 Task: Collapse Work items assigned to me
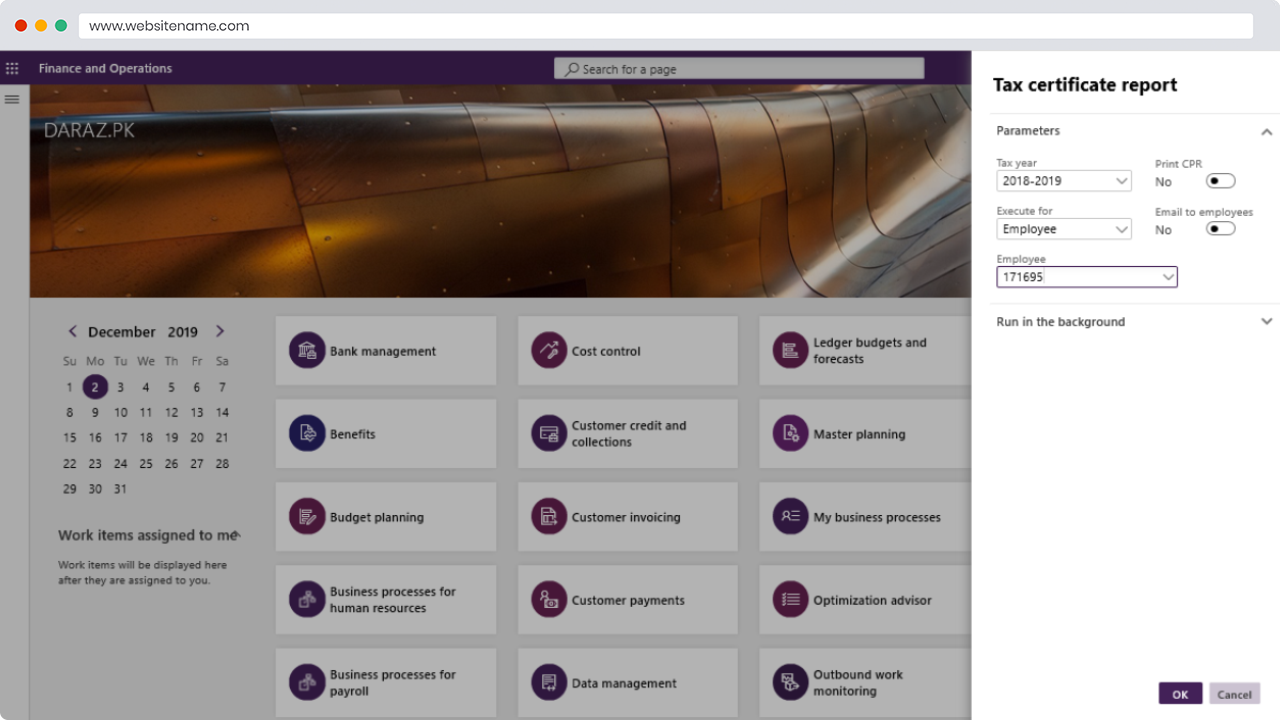[x=237, y=535]
